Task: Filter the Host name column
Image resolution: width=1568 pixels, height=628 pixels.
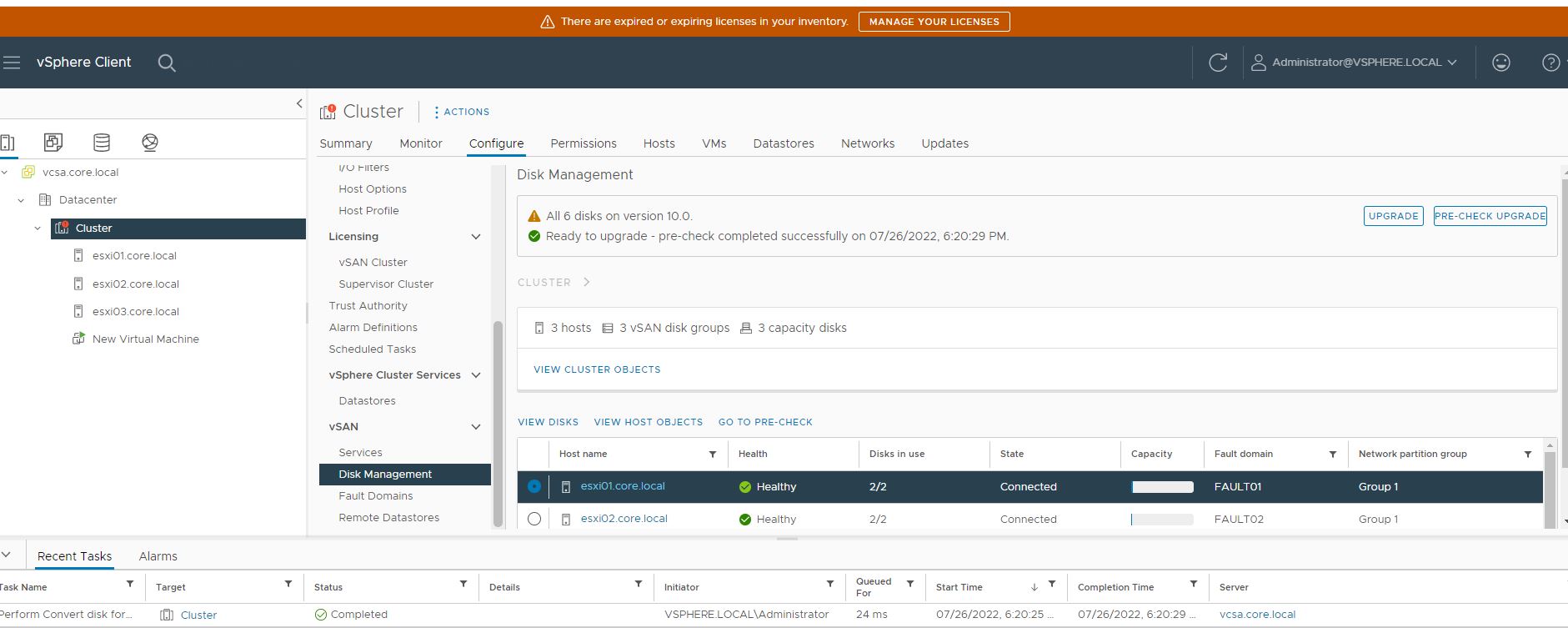Action: coord(713,455)
